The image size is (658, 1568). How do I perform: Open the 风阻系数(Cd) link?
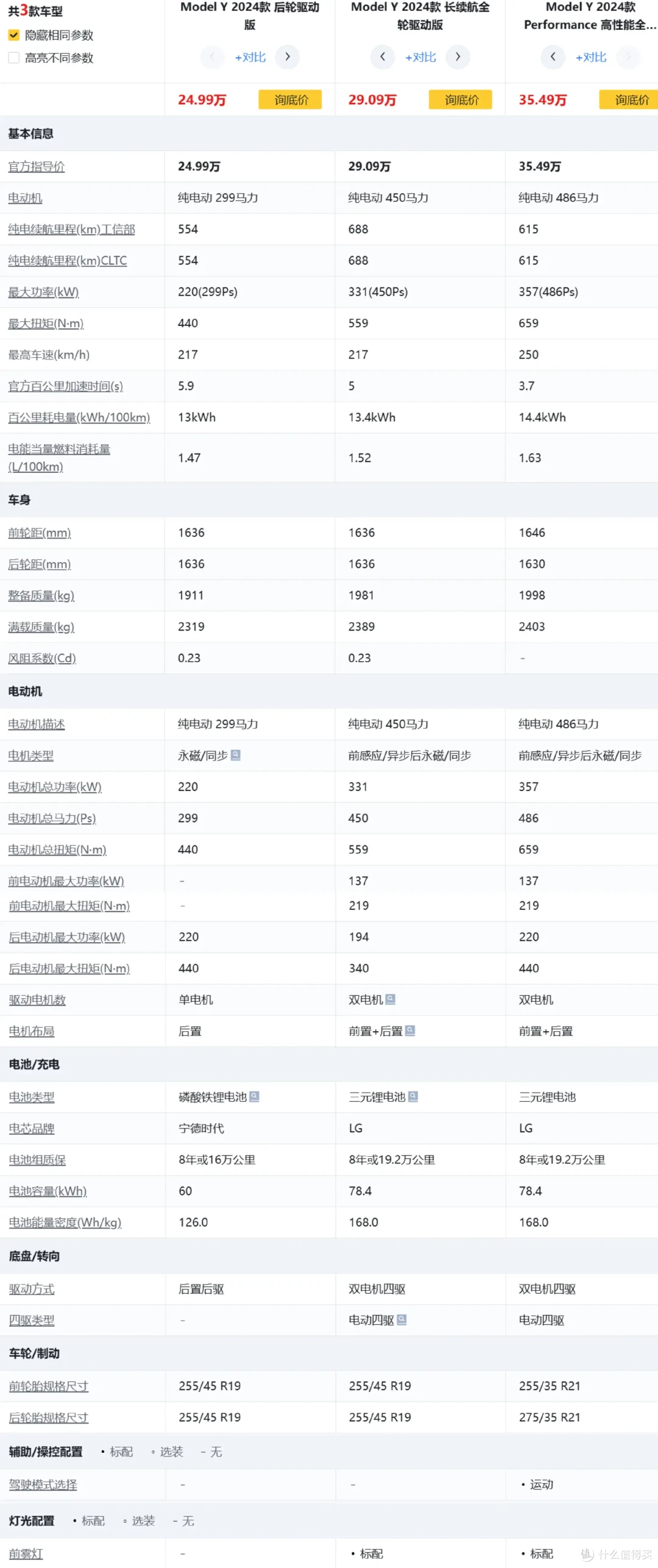point(42,658)
